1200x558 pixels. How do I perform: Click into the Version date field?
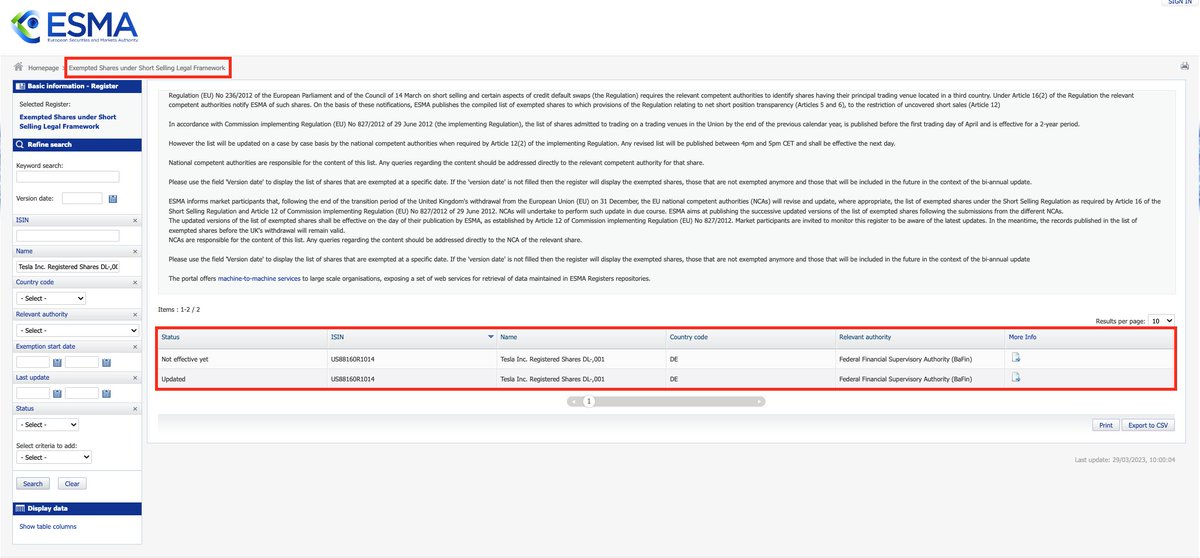pos(82,198)
